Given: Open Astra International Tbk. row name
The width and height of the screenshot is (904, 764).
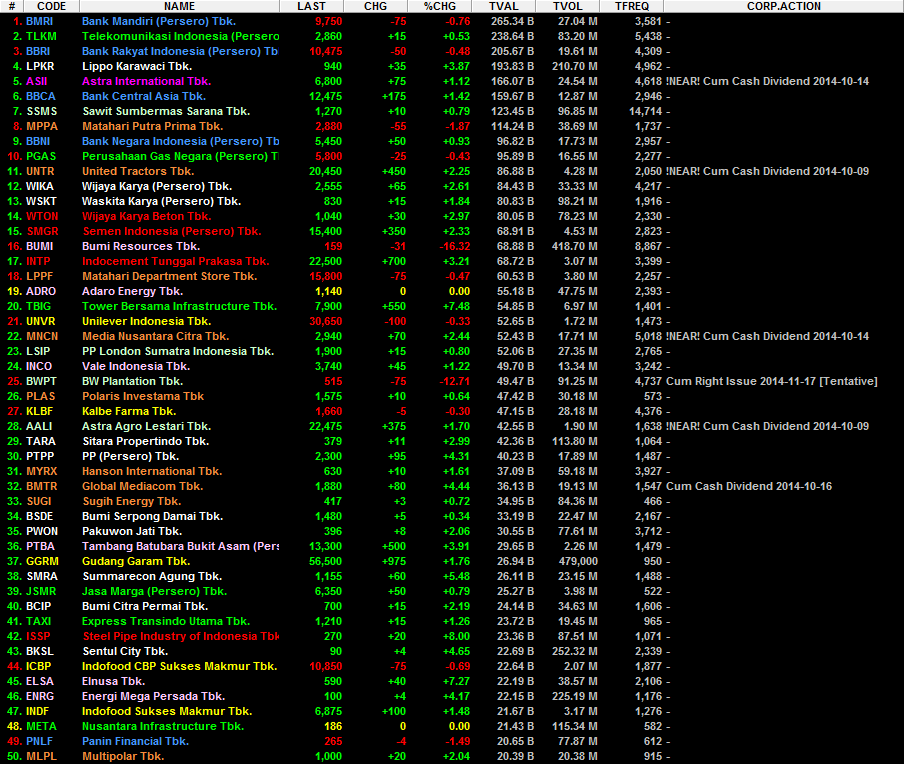Looking at the screenshot, I should click(x=146, y=81).
